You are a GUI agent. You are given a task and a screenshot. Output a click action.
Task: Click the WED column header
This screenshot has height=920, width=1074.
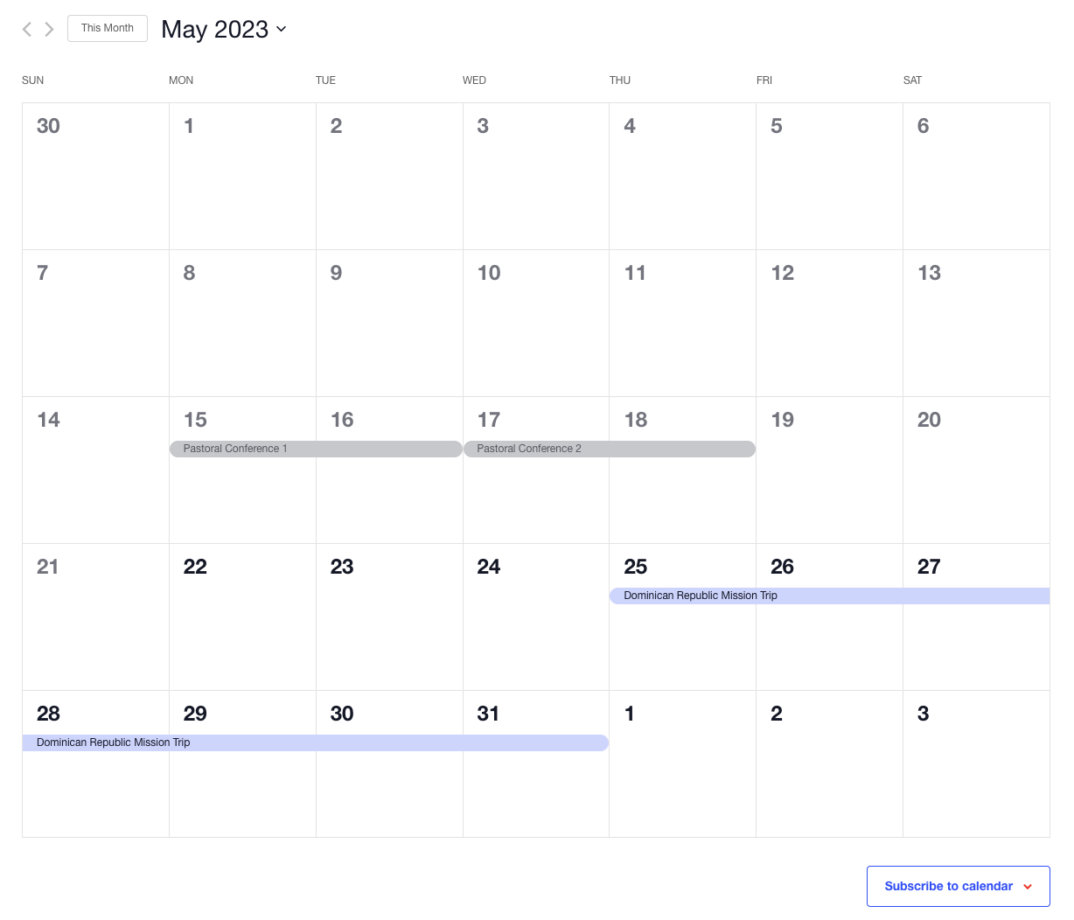pyautogui.click(x=475, y=80)
